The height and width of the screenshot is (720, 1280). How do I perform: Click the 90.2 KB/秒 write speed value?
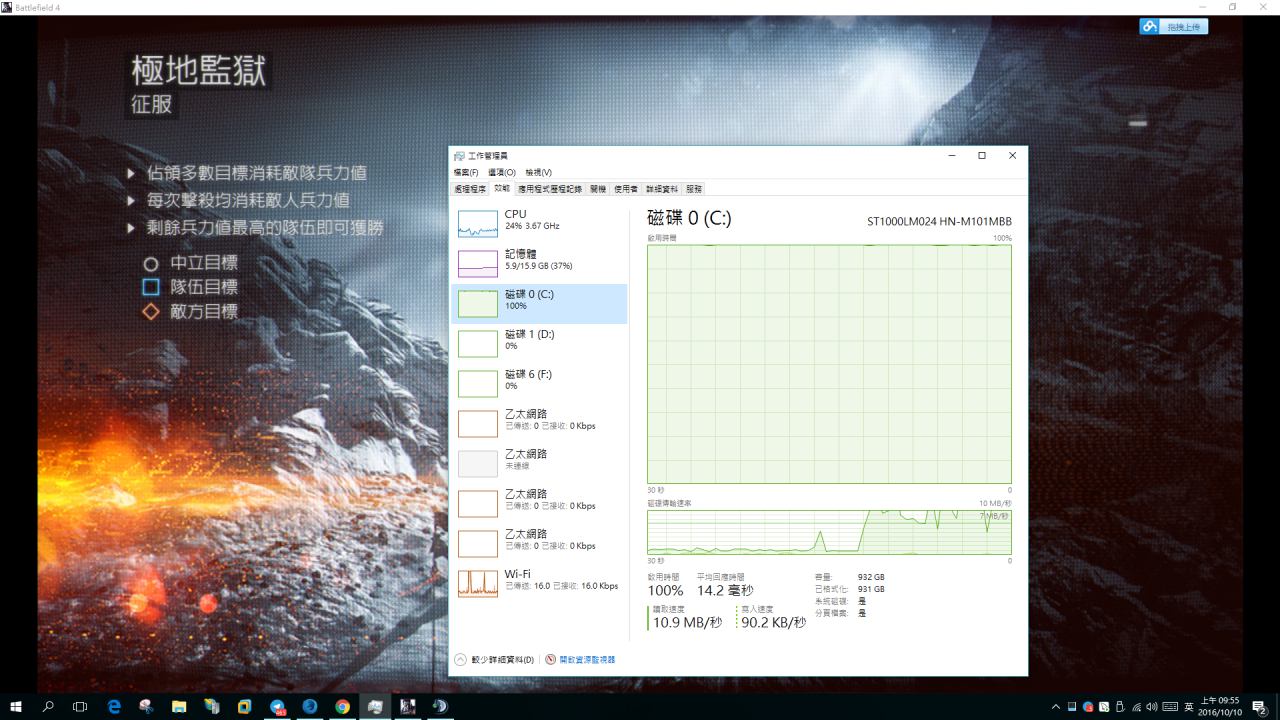pos(773,623)
